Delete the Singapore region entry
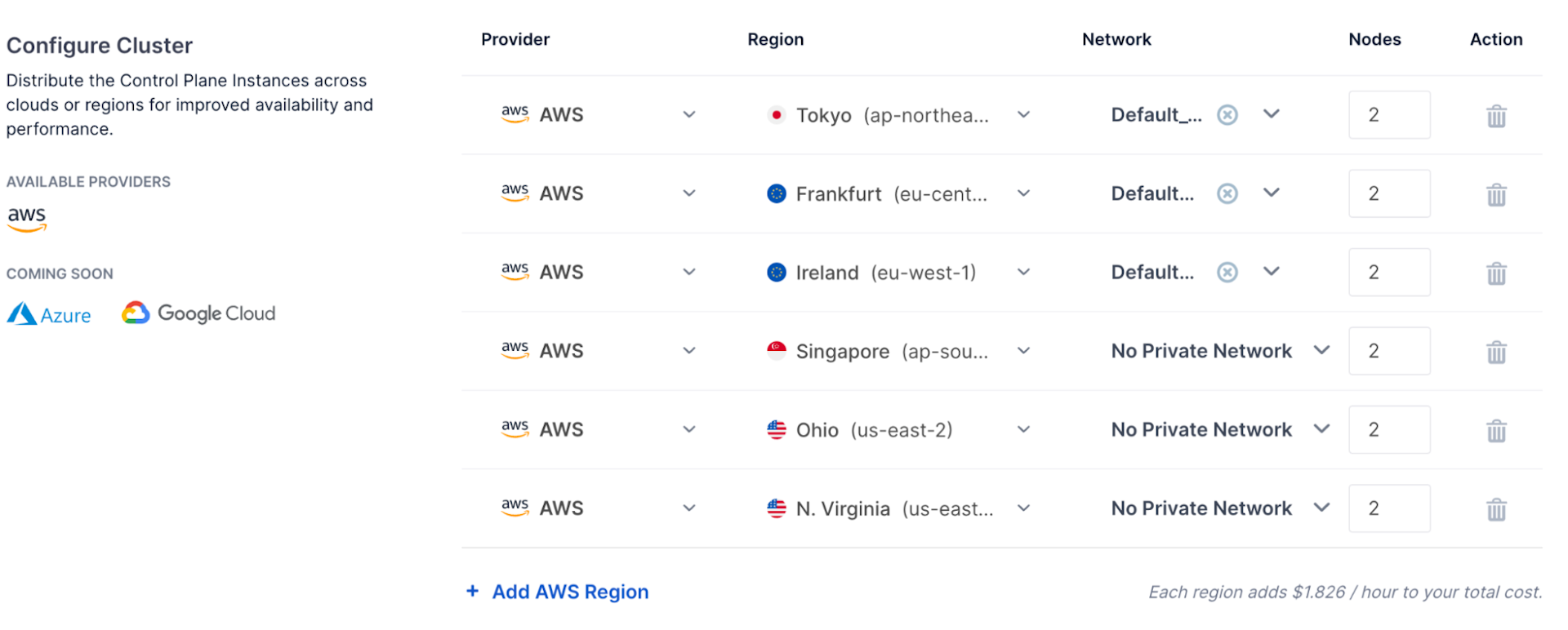1568x630 pixels. (1496, 353)
